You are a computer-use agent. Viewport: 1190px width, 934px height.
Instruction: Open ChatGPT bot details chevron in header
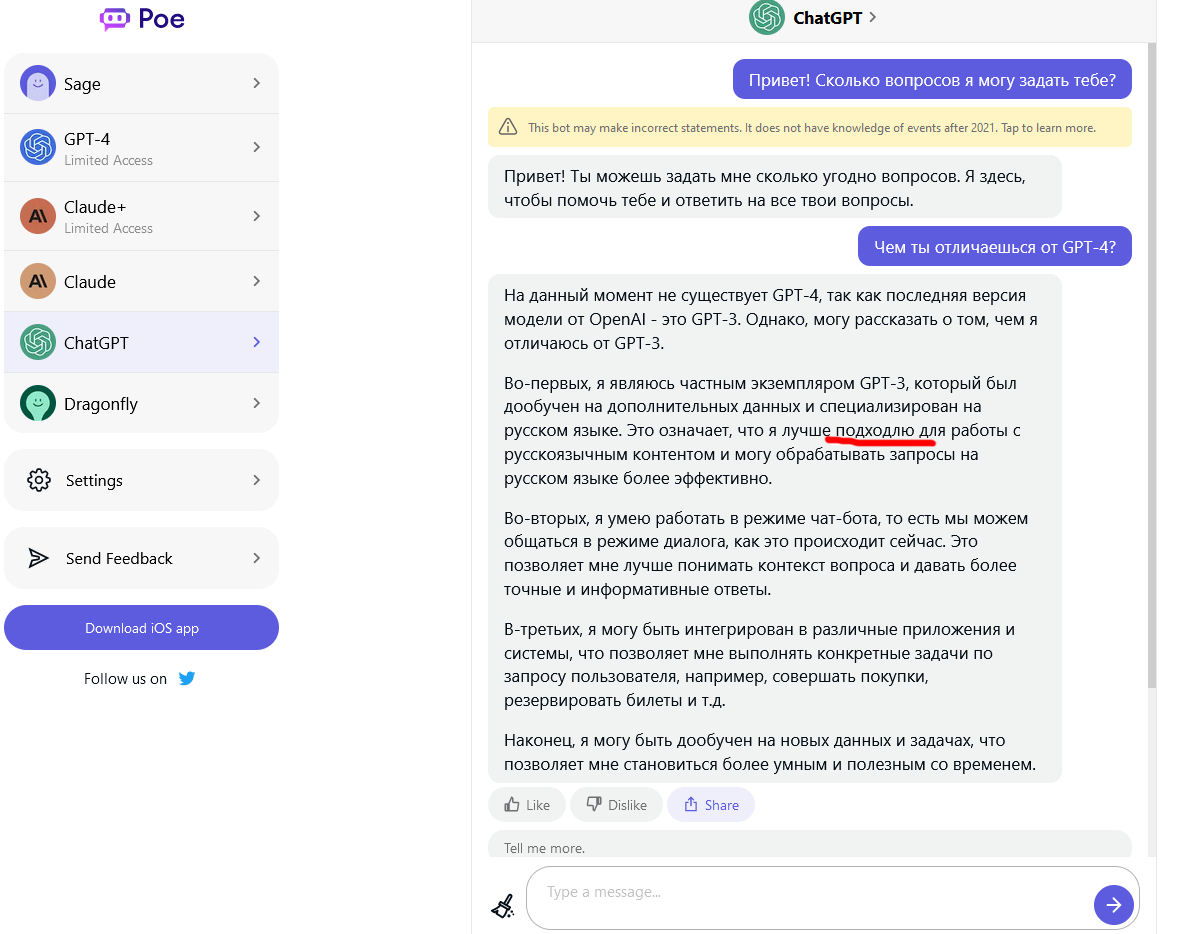(x=873, y=17)
